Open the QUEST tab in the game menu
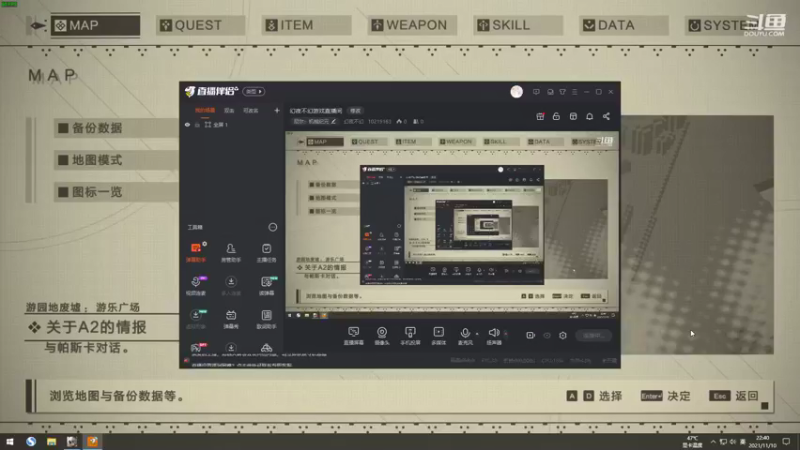Screen dimensions: 800x450 pos(200,25)
